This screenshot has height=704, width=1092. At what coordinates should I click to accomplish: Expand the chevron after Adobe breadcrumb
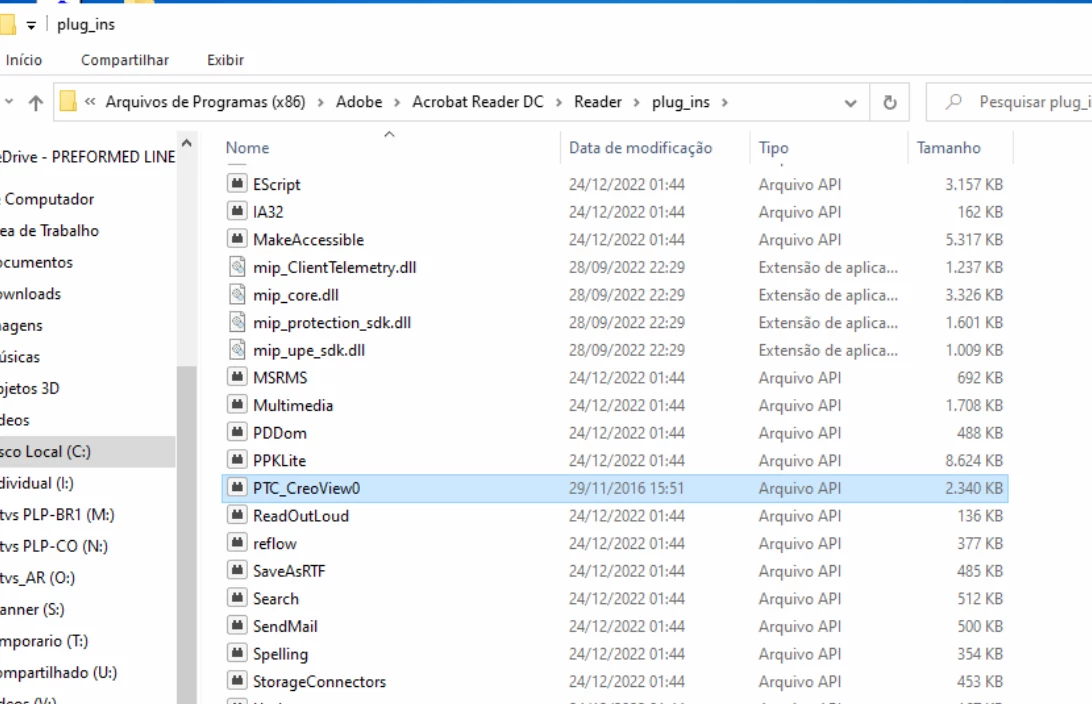click(x=397, y=102)
